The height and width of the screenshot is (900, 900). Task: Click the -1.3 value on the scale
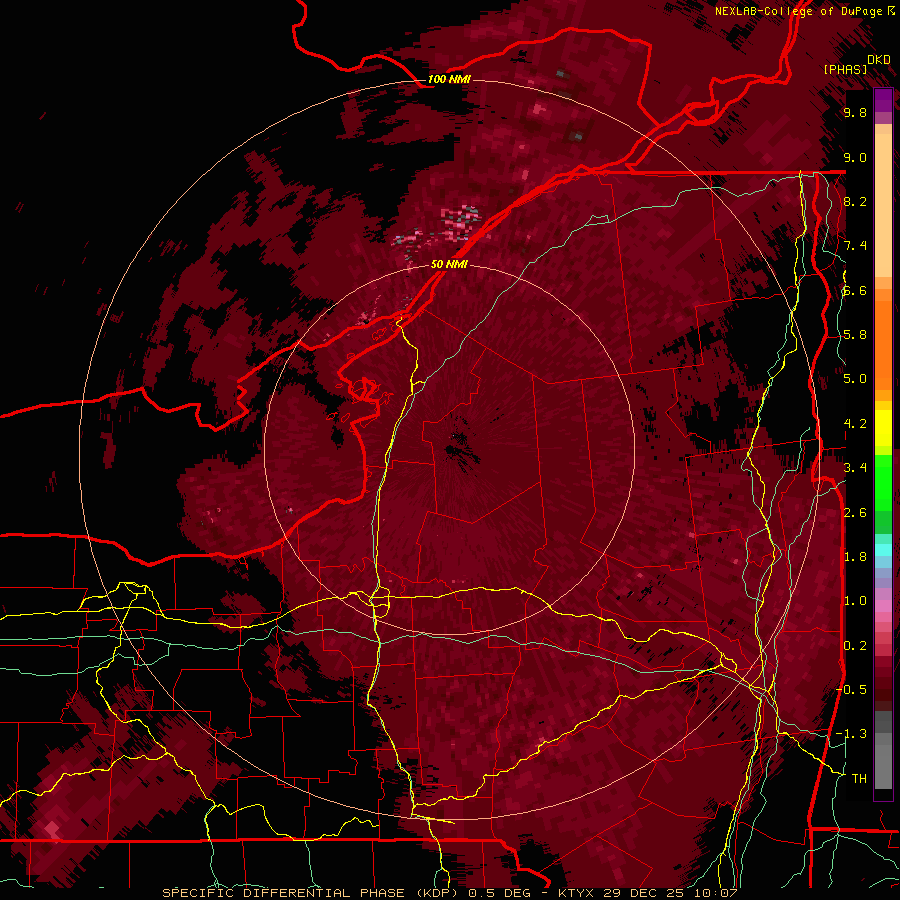coord(852,734)
